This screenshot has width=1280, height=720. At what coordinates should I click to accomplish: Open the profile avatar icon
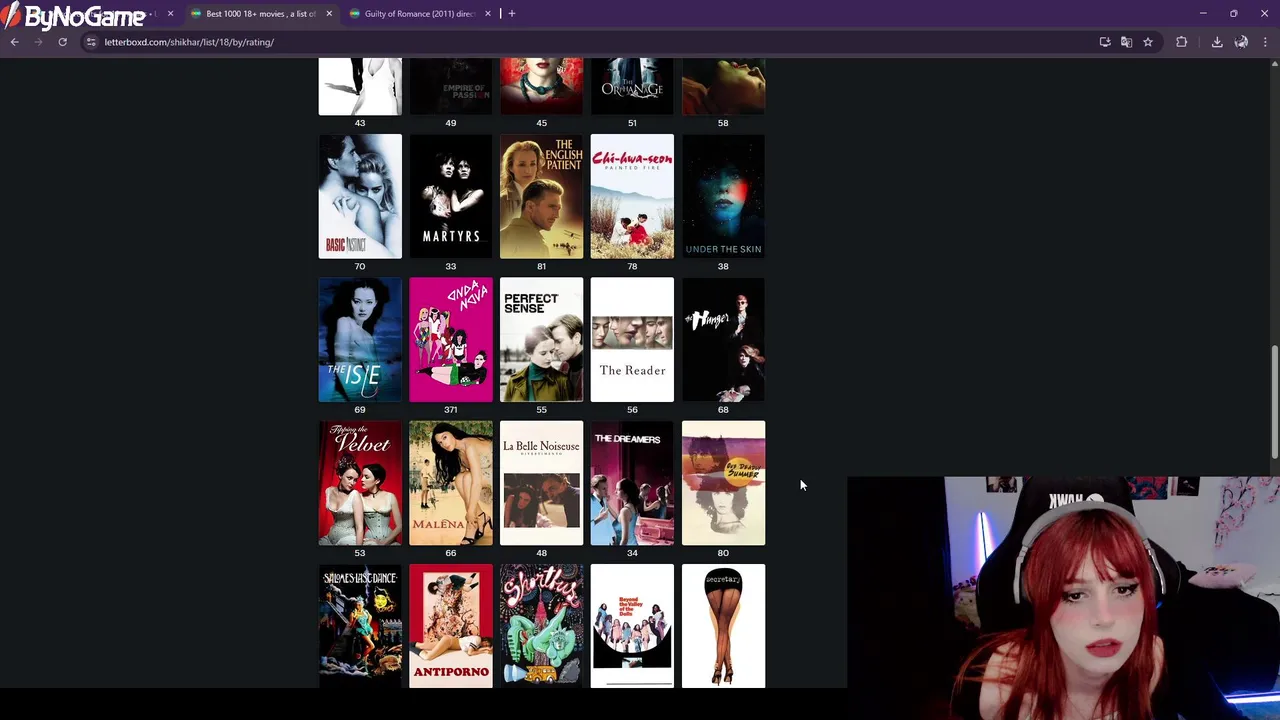pyautogui.click(x=1241, y=42)
